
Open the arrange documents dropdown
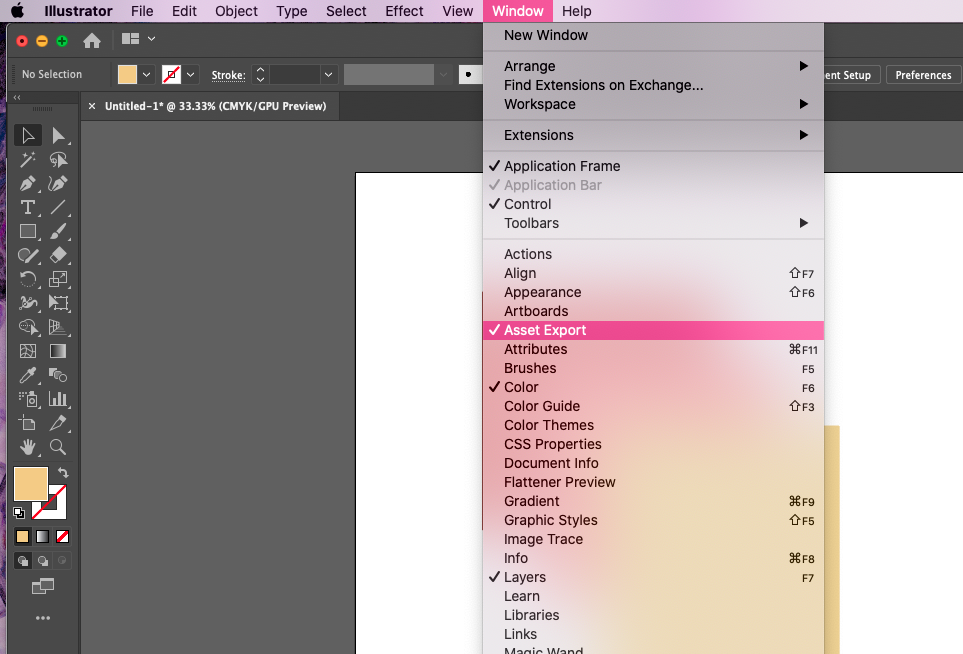click(x=138, y=39)
